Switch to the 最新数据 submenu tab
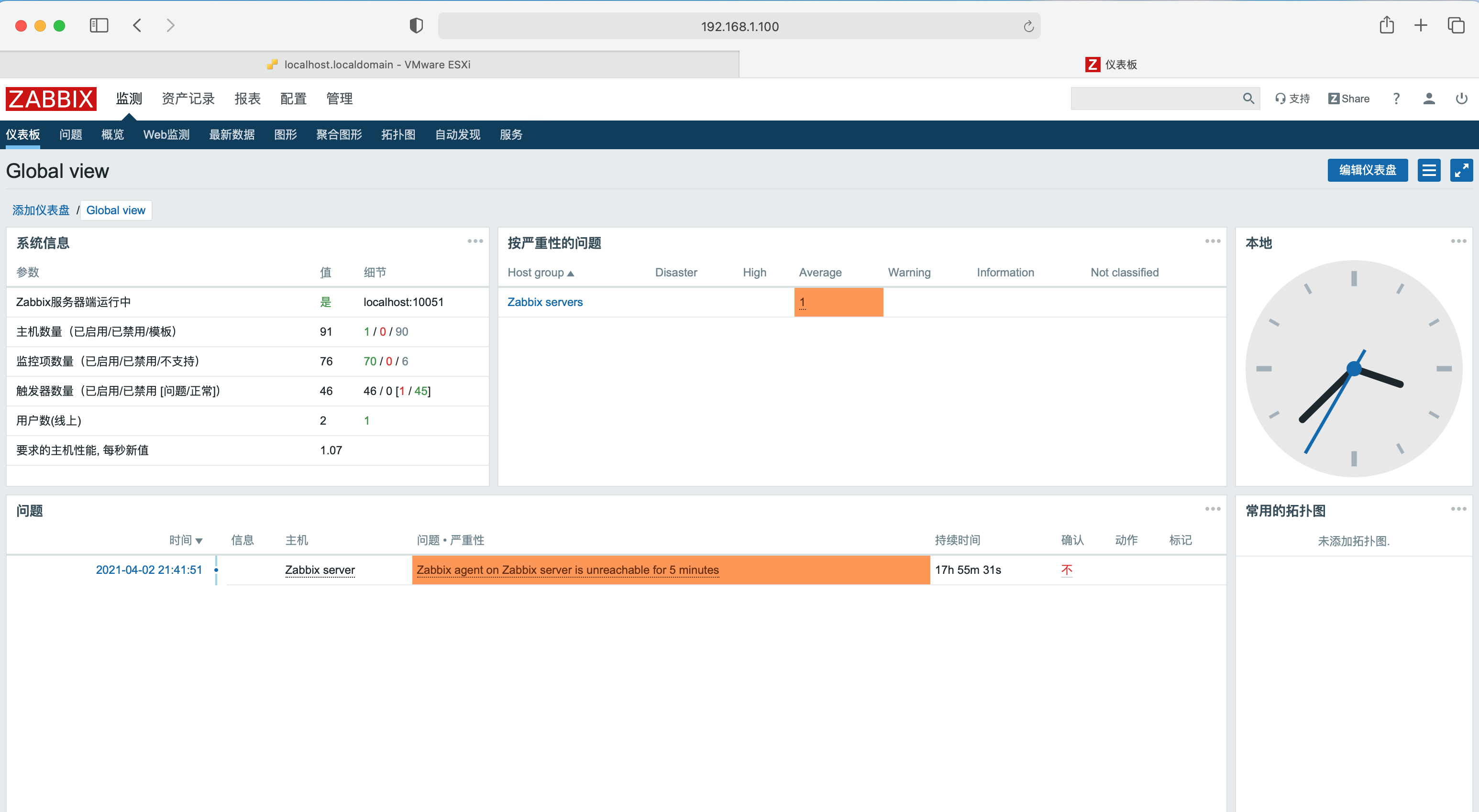 [232, 135]
